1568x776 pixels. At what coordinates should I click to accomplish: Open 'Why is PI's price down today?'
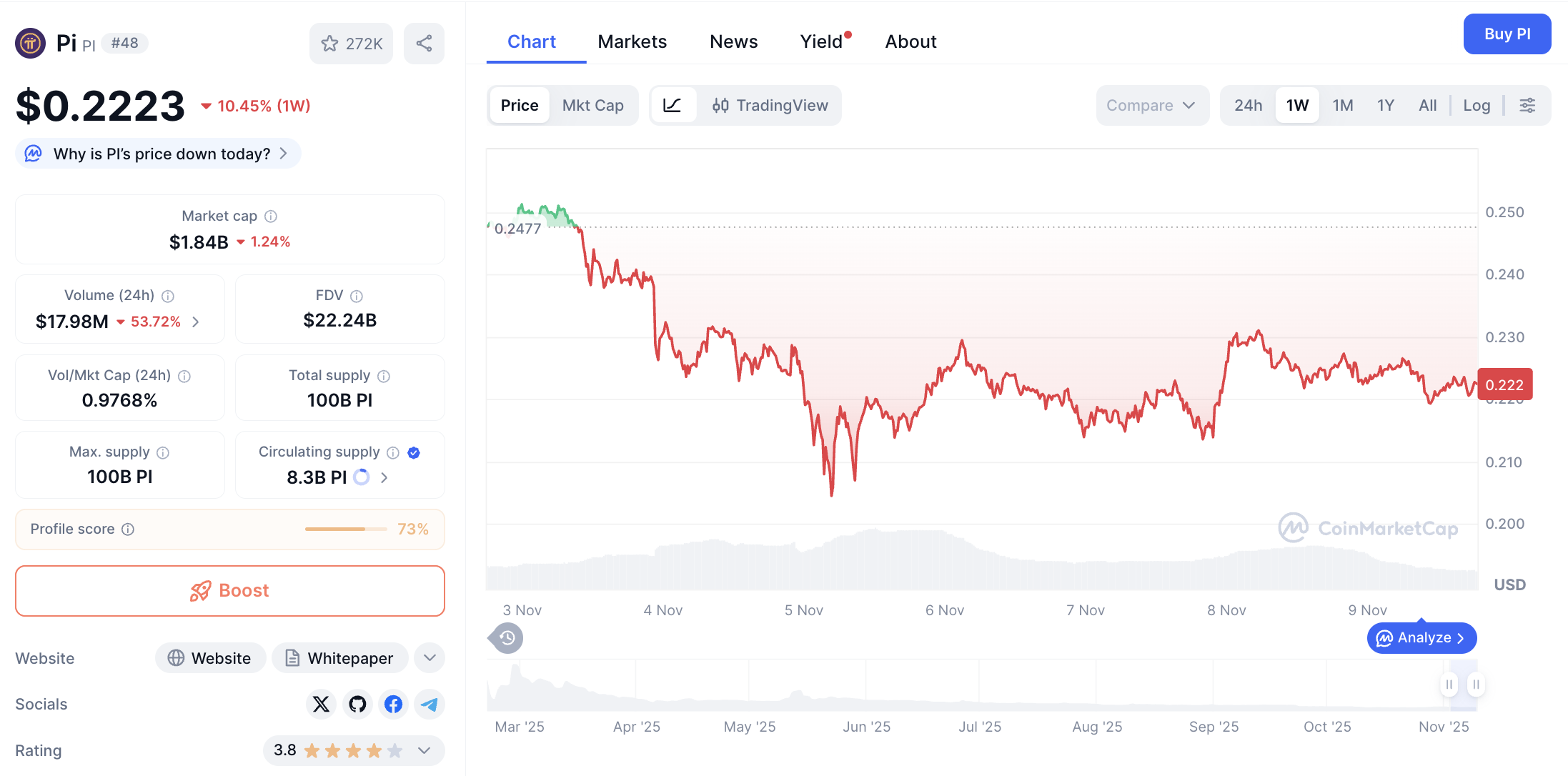pyautogui.click(x=157, y=153)
